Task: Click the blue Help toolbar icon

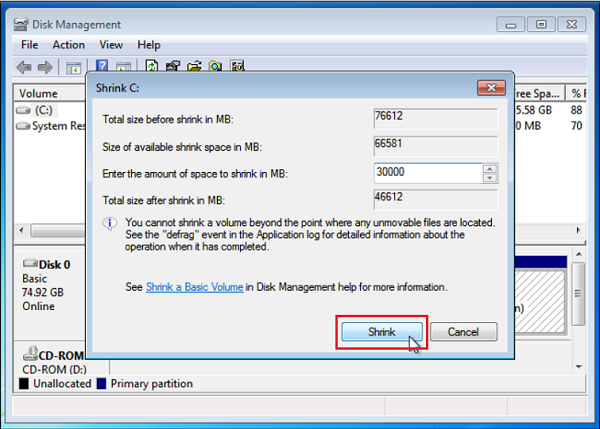Action: click(x=102, y=68)
